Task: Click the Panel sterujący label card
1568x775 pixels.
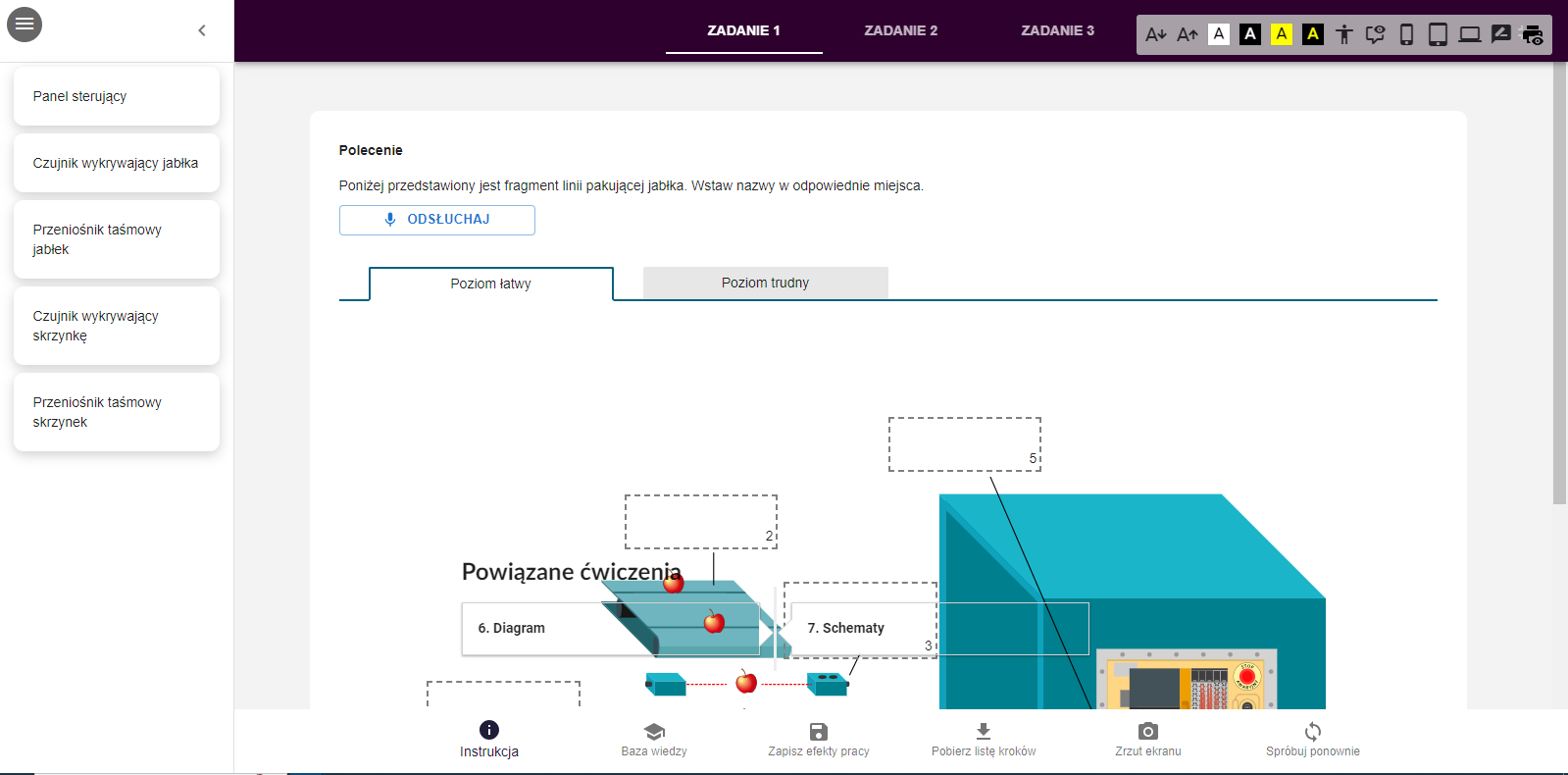Action: coord(116,96)
